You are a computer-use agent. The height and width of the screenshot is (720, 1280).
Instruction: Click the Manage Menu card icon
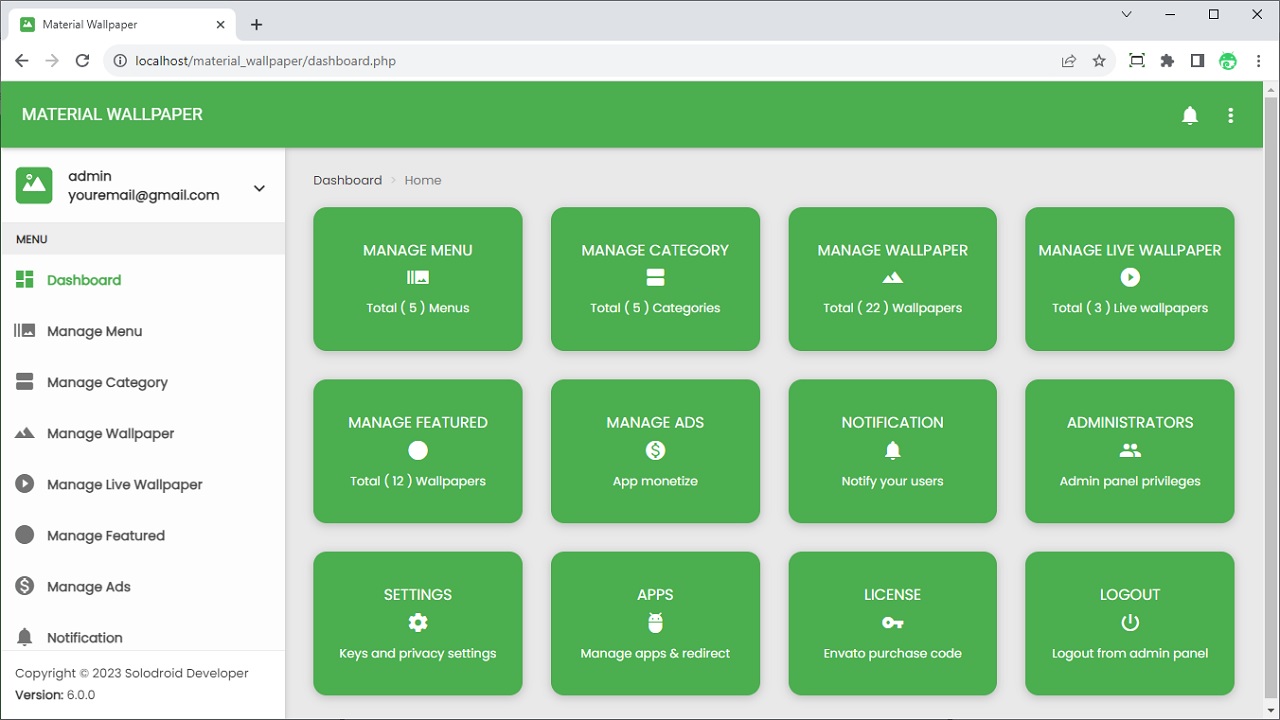pyautogui.click(x=418, y=278)
